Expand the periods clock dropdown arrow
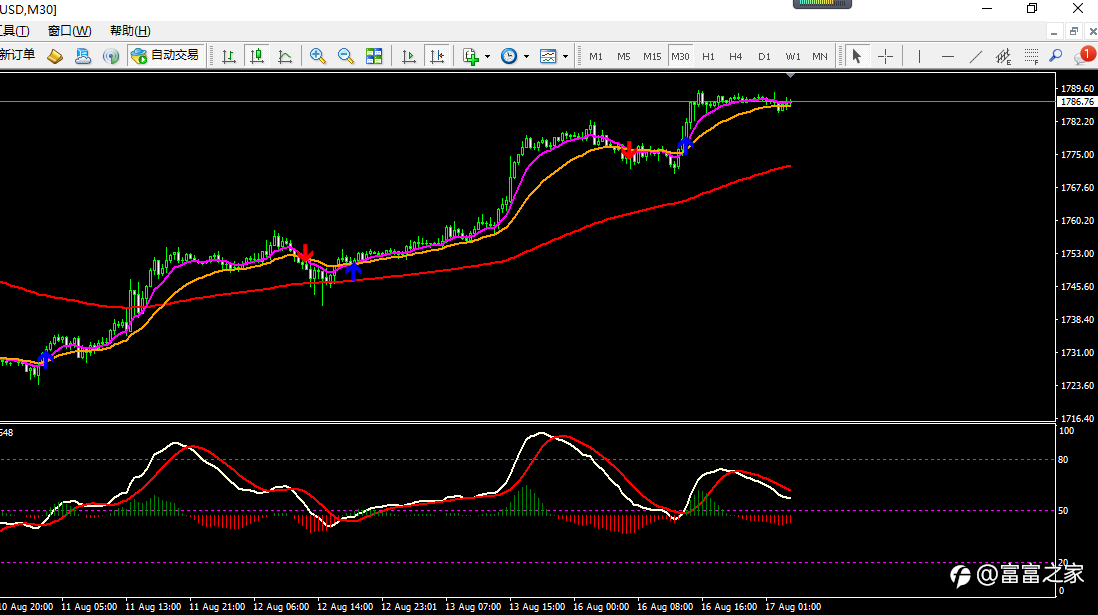1098x615 pixels. 527,56
